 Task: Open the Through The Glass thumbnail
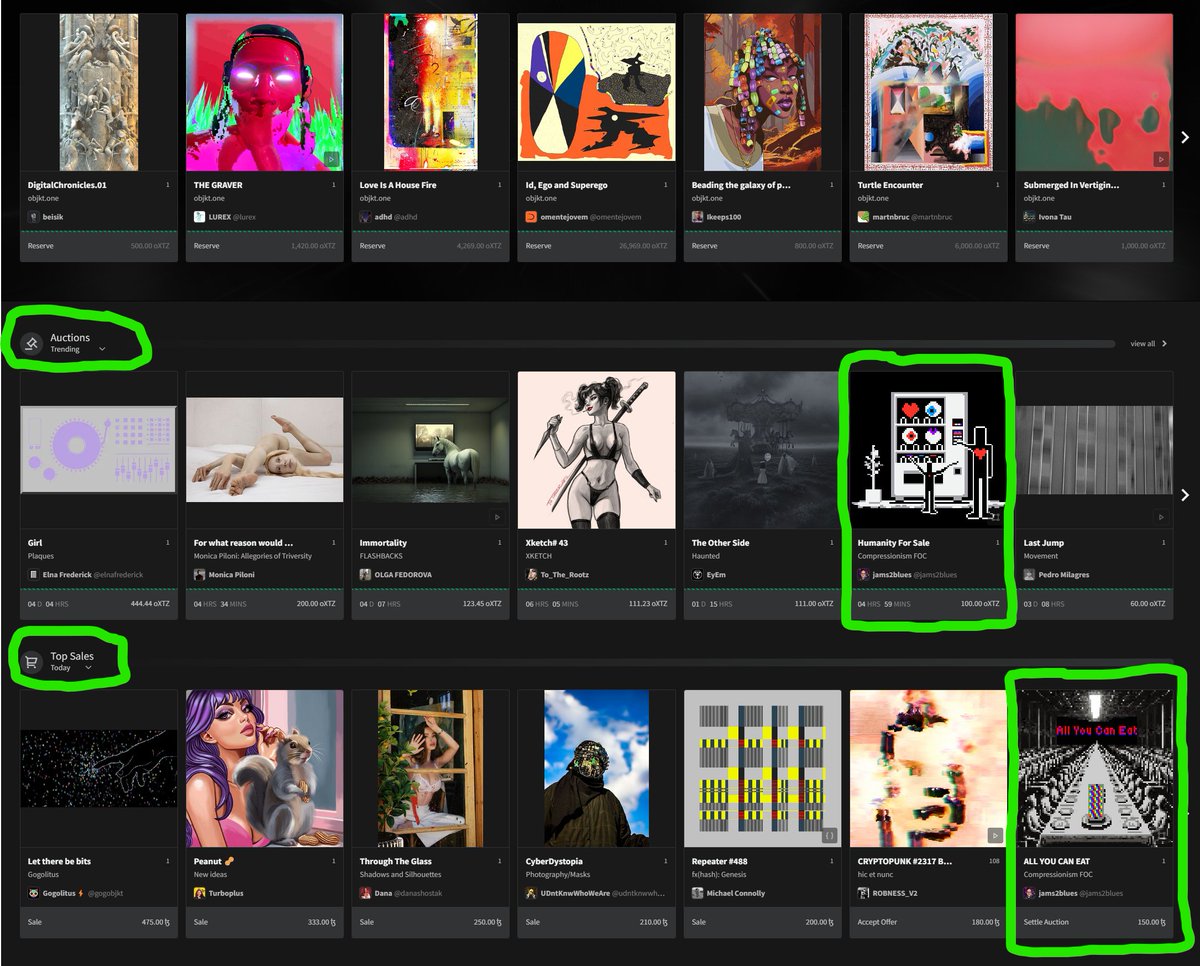(x=430, y=768)
